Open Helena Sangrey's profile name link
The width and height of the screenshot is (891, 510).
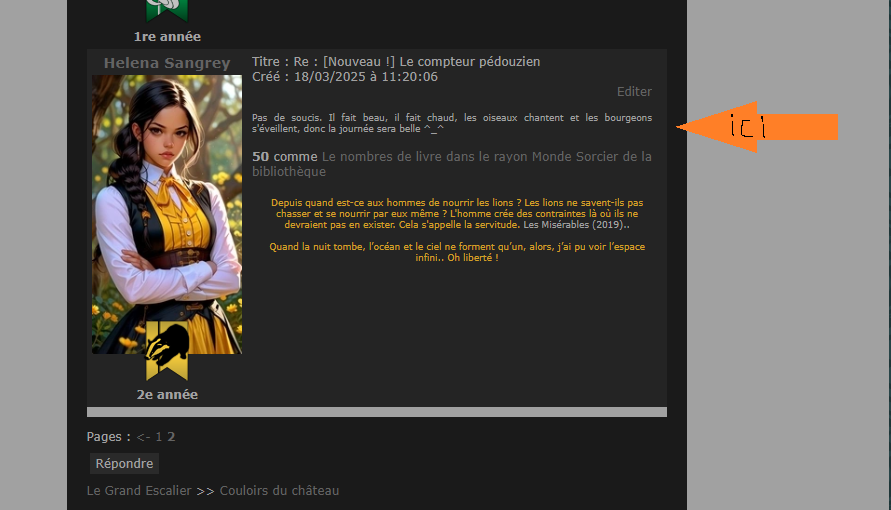[x=167, y=63]
